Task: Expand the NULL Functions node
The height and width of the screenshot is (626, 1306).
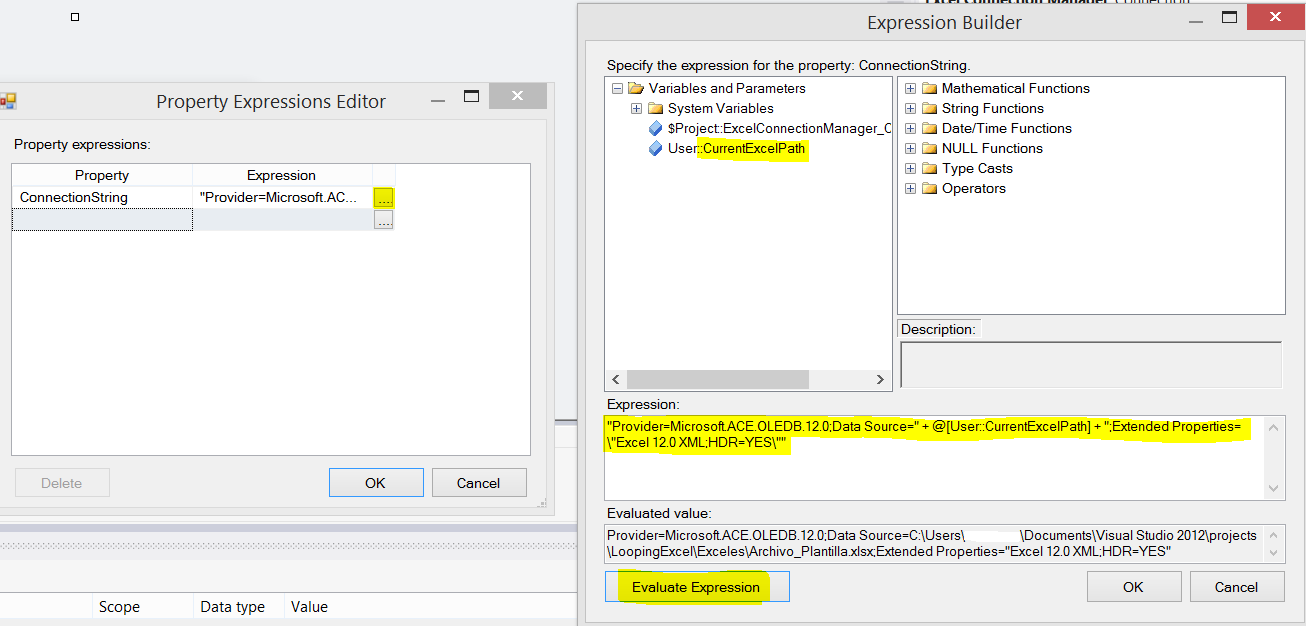Action: coord(910,148)
